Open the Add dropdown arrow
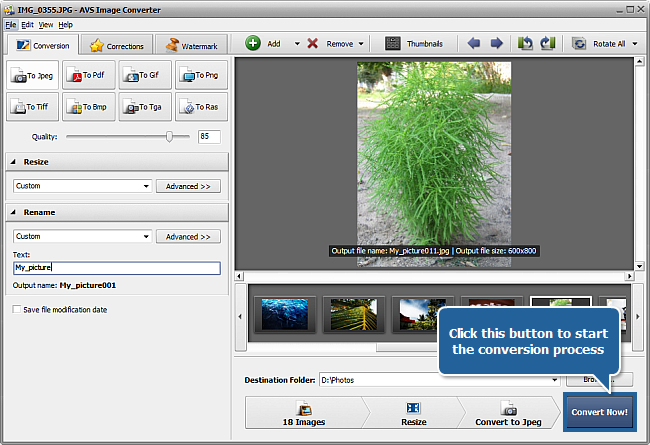This screenshot has width=650, height=445. 297,44
